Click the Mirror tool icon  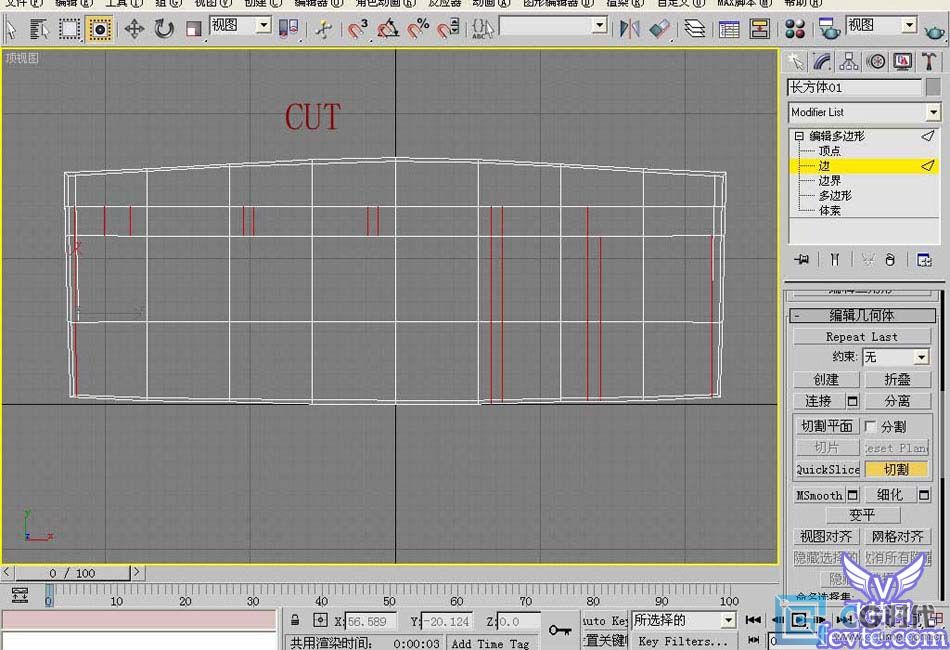pos(629,28)
